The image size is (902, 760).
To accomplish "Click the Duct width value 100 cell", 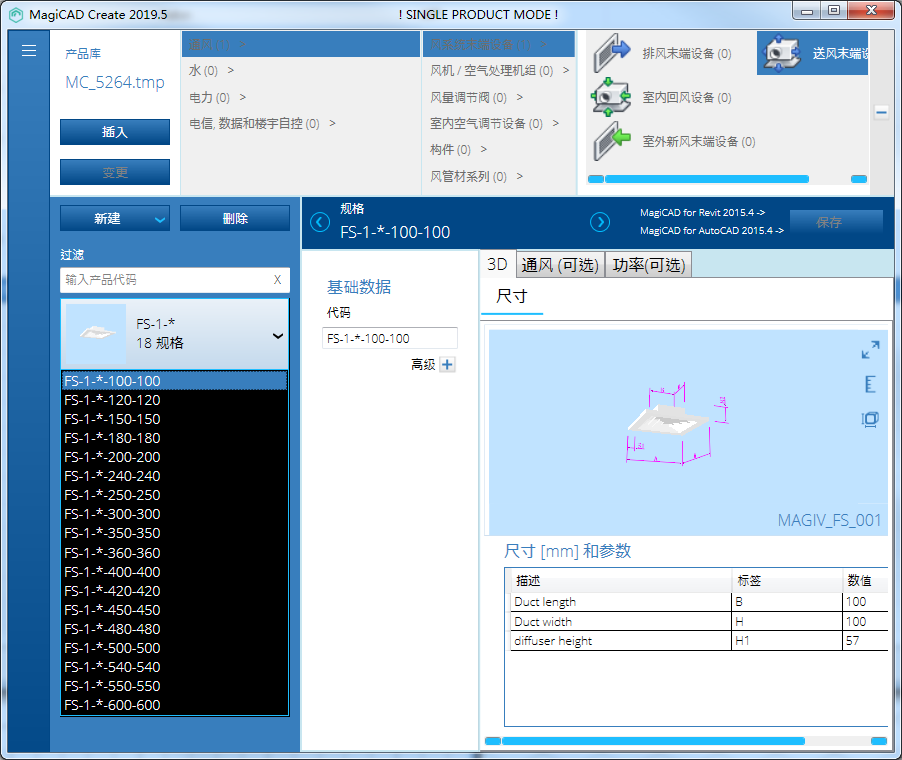I will coord(865,621).
